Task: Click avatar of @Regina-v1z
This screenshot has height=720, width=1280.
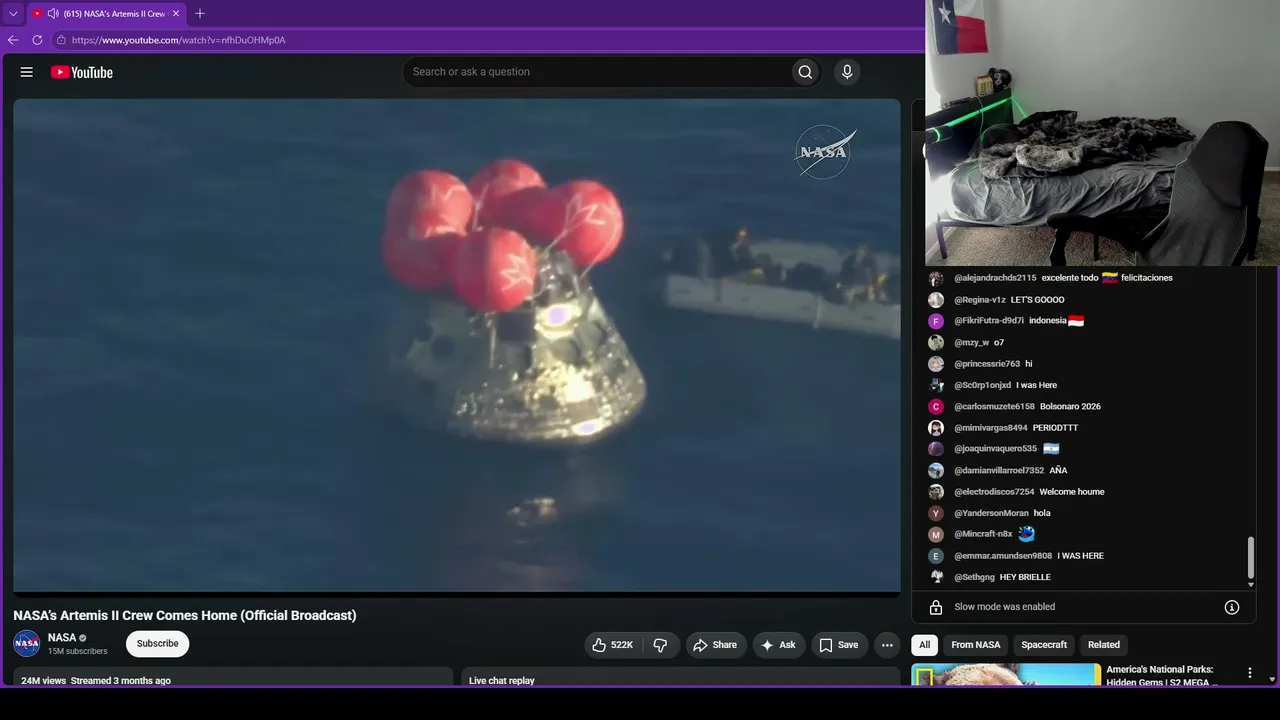Action: pos(936,300)
